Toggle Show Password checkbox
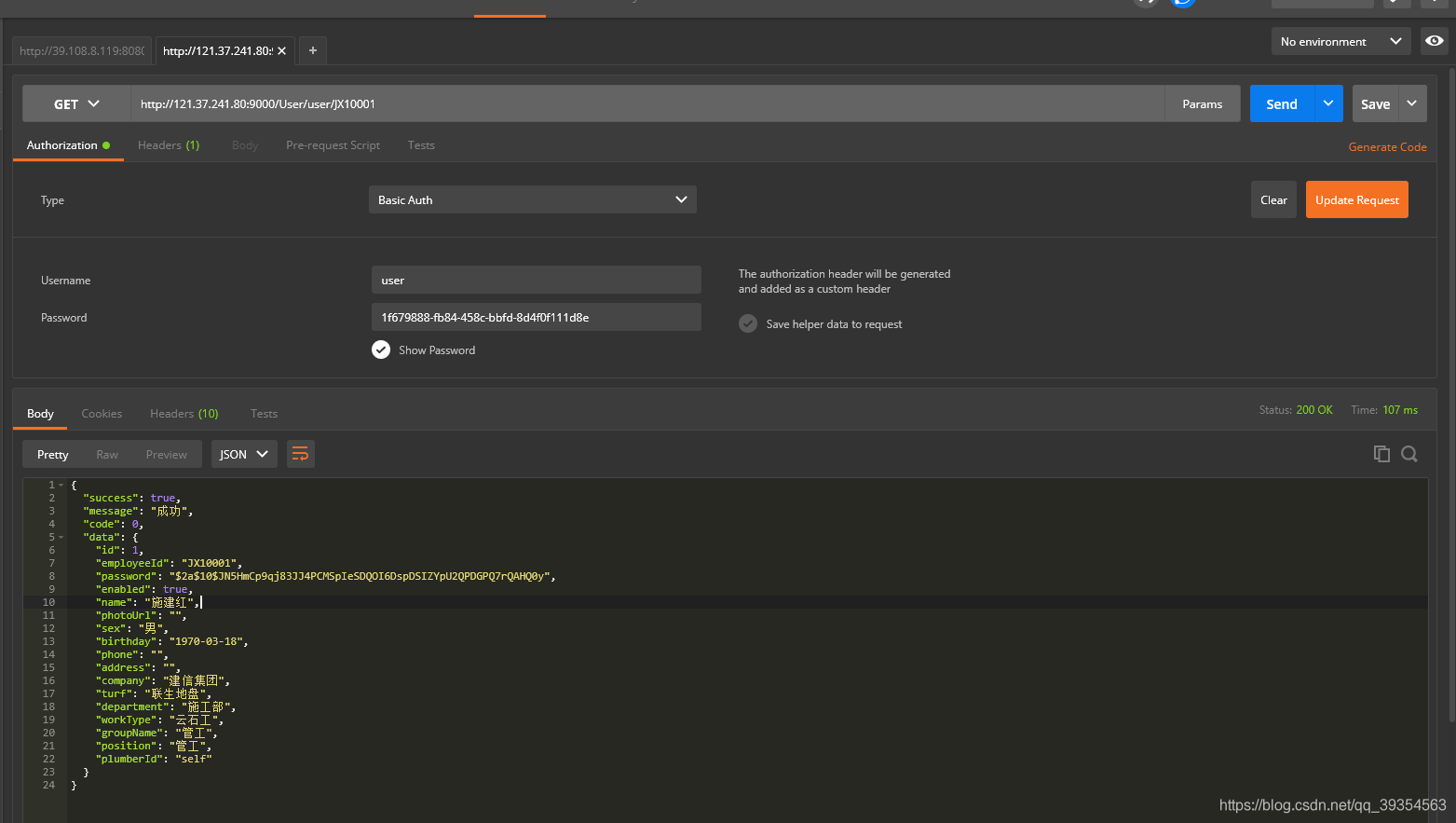 pos(381,350)
